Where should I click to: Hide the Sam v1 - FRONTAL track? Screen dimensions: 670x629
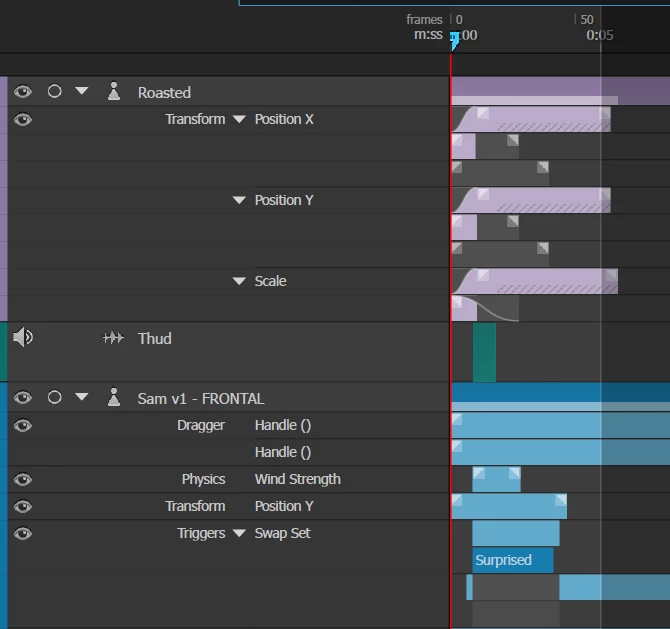[23, 398]
